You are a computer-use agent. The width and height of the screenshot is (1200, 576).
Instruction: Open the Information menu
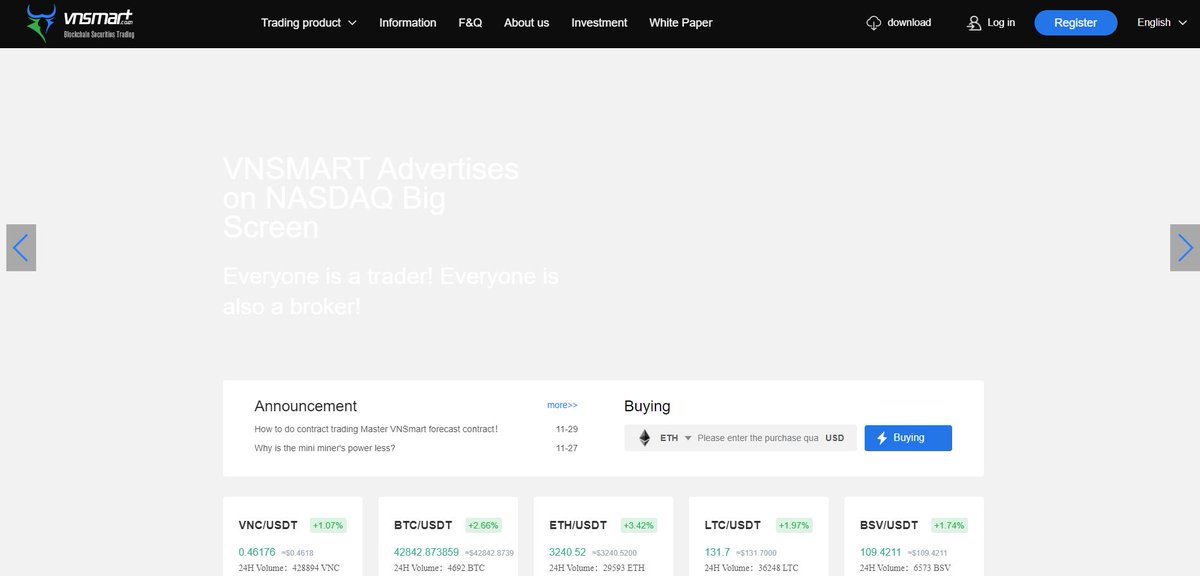coord(408,23)
